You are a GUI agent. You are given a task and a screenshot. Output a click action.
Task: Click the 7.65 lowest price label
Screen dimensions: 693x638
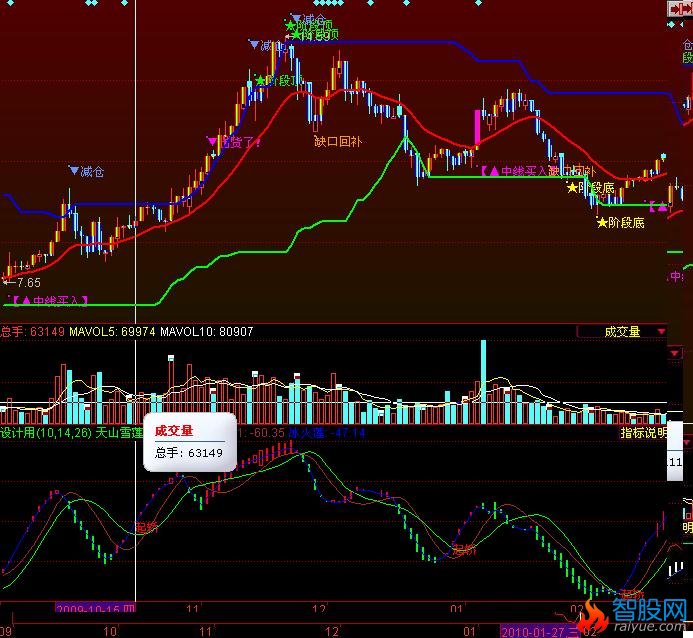(x=26, y=283)
